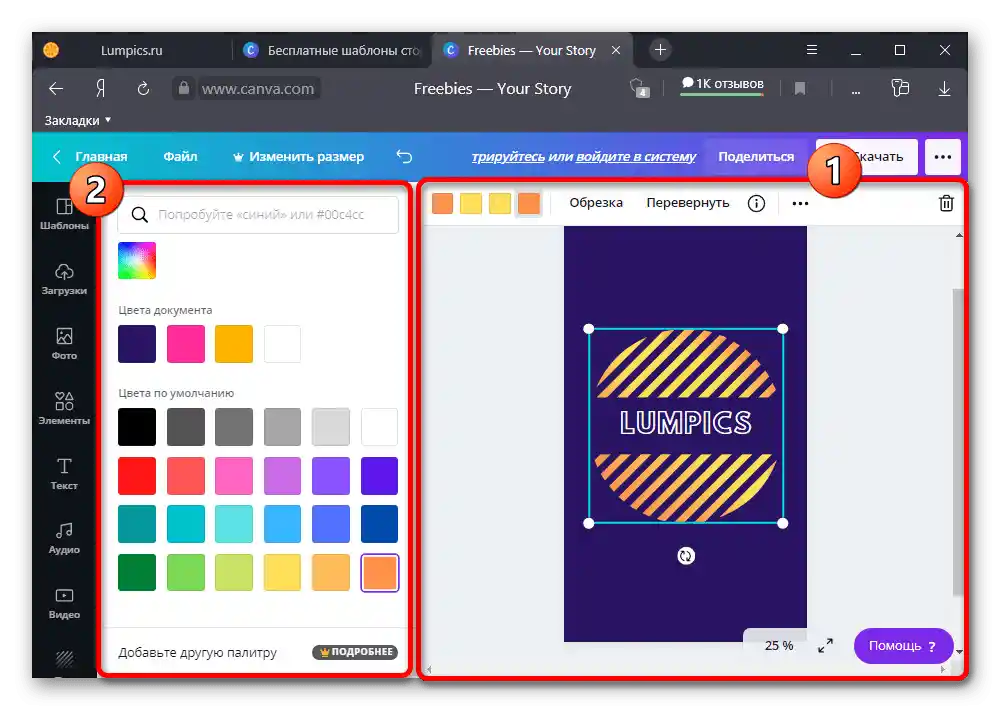1000x710 pixels.
Task: Enter fullscreen with the expand arrows icon
Action: (825, 646)
